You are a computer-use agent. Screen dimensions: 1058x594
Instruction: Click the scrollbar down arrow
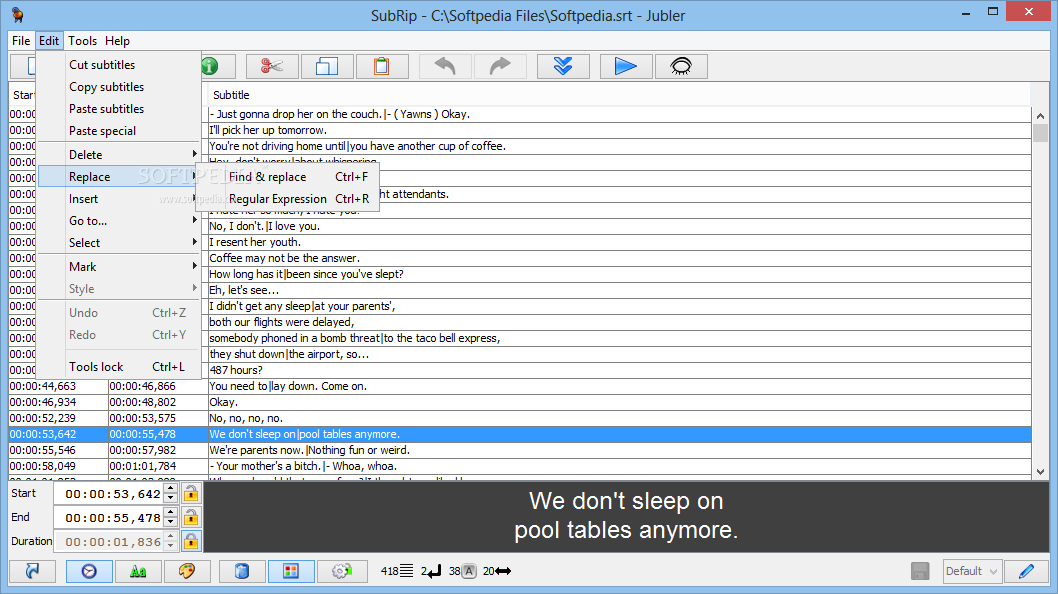pos(1040,472)
